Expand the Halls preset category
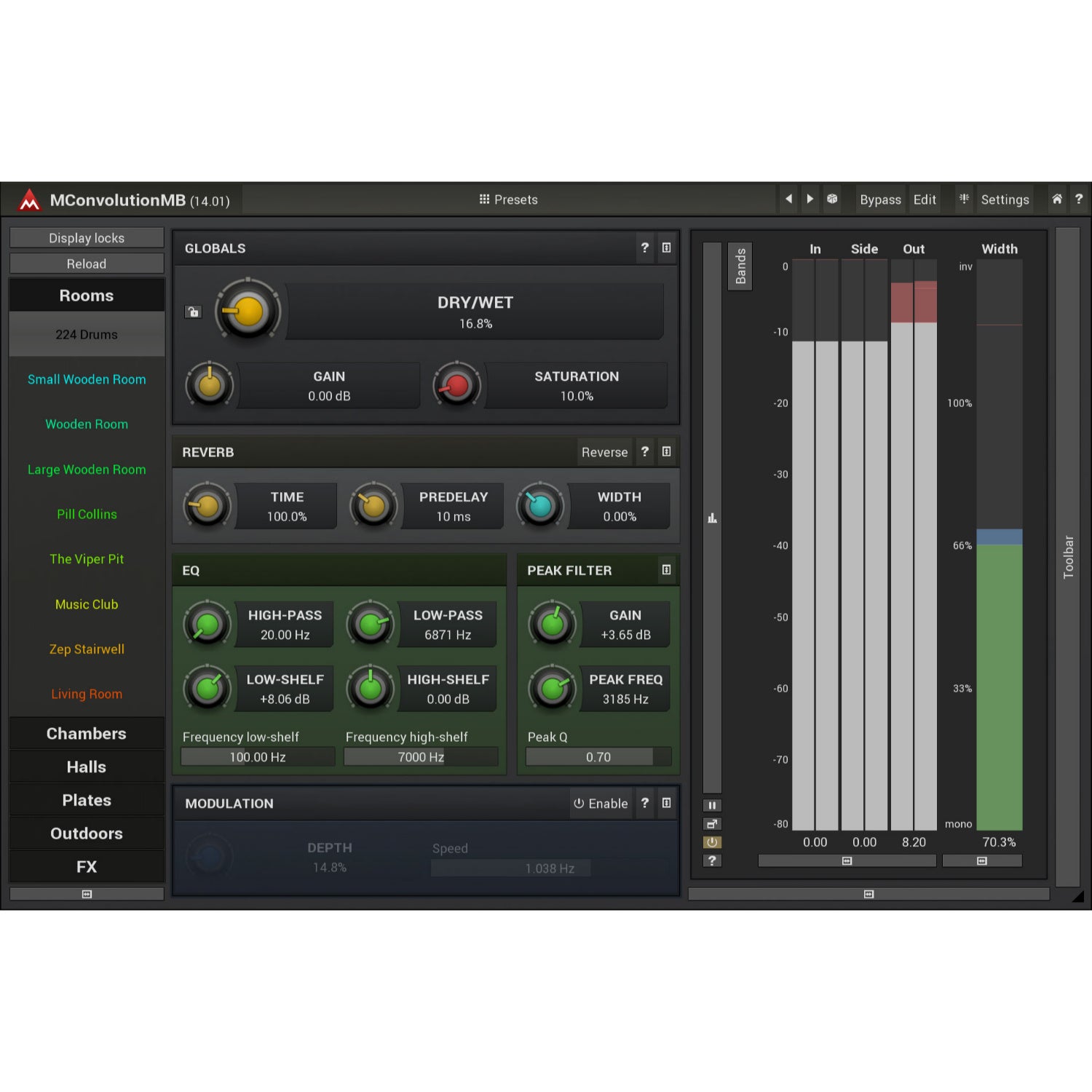 [x=87, y=767]
